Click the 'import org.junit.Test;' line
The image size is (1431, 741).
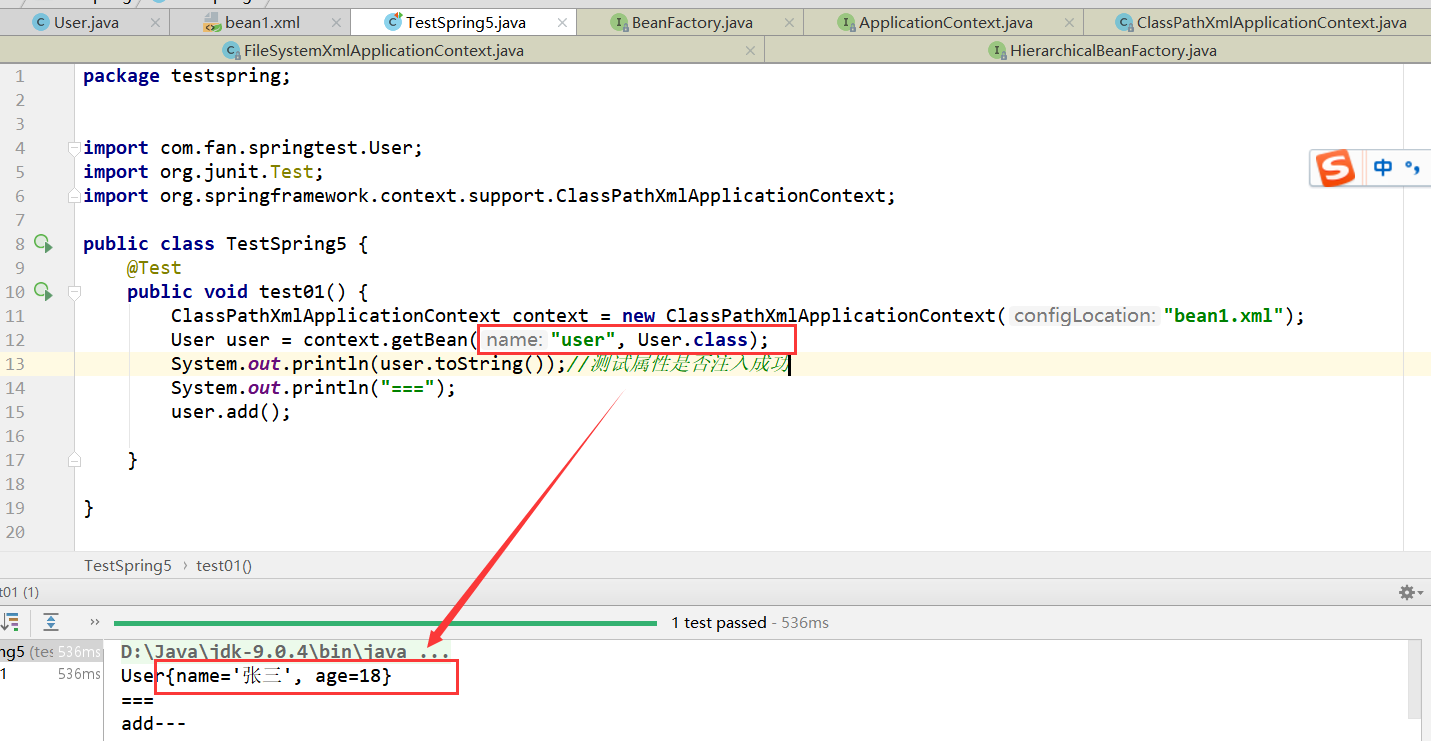click(203, 172)
